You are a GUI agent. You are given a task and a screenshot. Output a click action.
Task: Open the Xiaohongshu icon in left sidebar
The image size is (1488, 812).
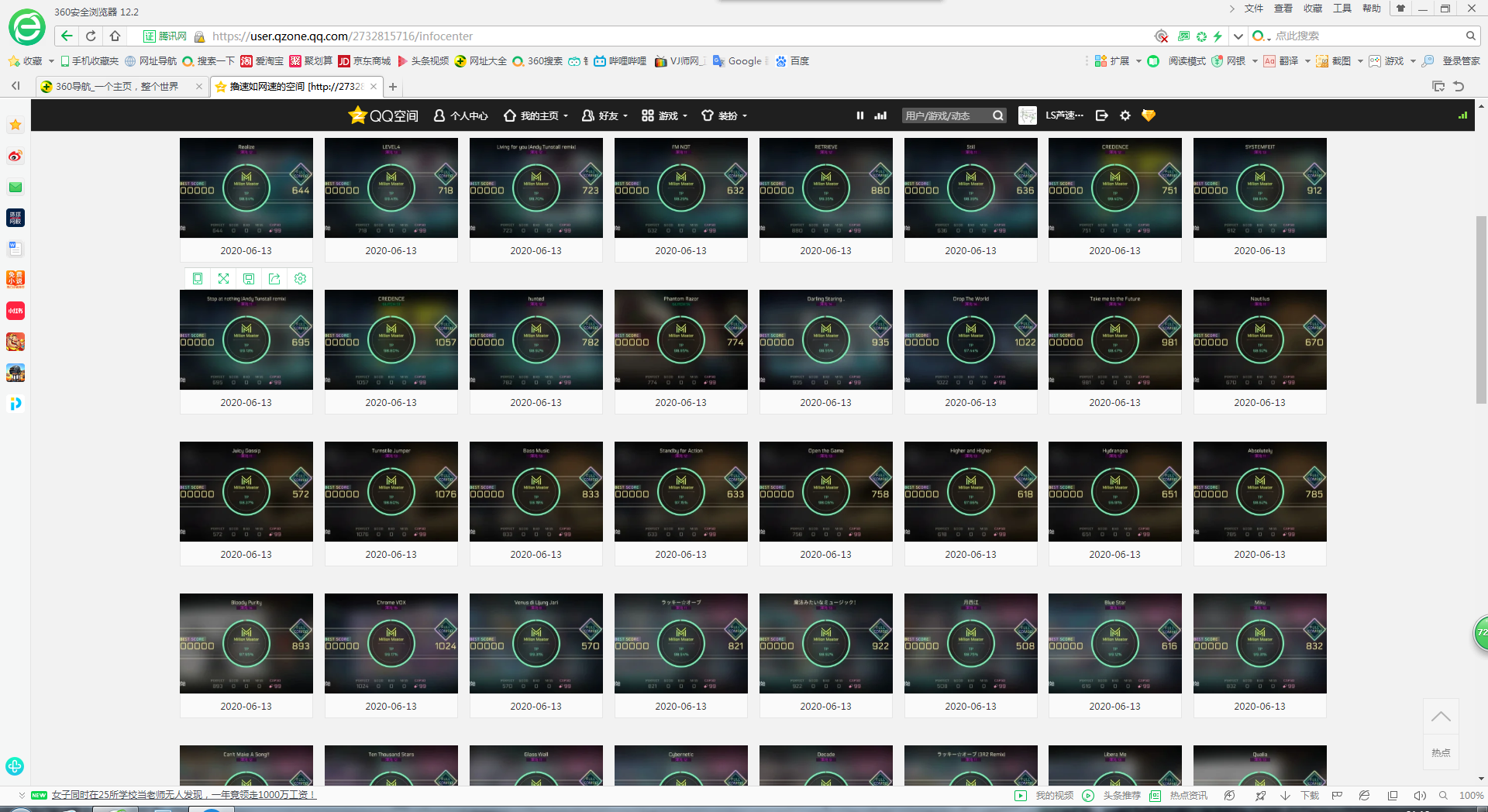(x=15, y=311)
